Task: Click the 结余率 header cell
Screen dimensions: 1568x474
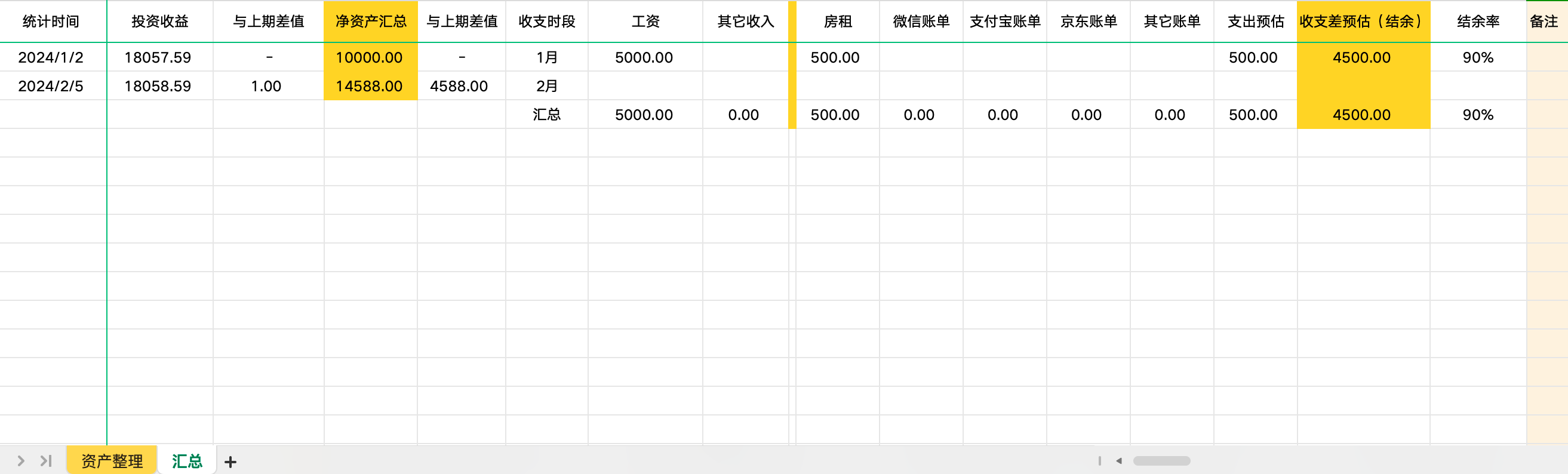Action: point(1477,22)
